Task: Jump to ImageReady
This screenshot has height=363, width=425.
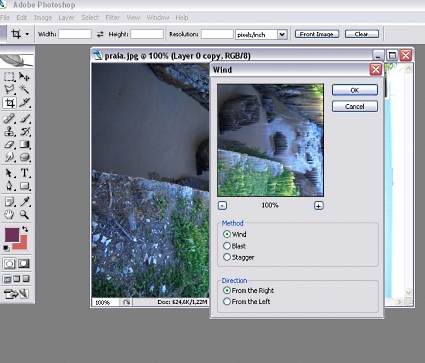Action: (x=16, y=294)
